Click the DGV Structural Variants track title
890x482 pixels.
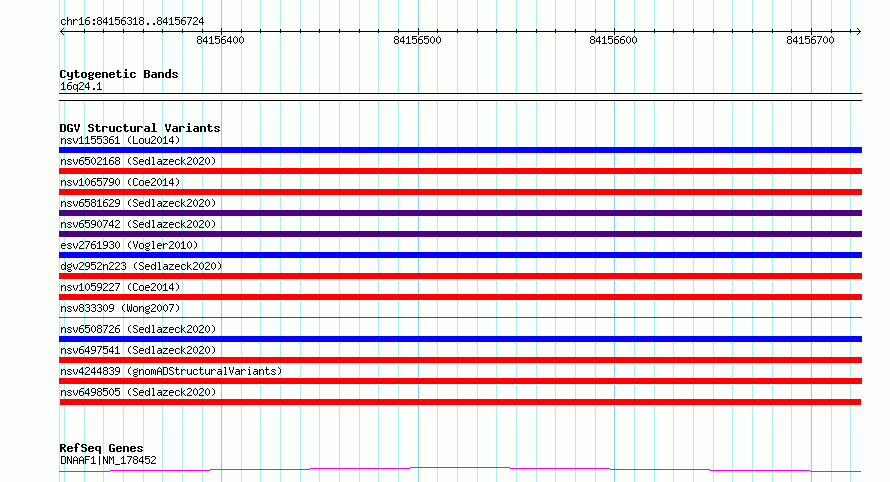(140, 128)
